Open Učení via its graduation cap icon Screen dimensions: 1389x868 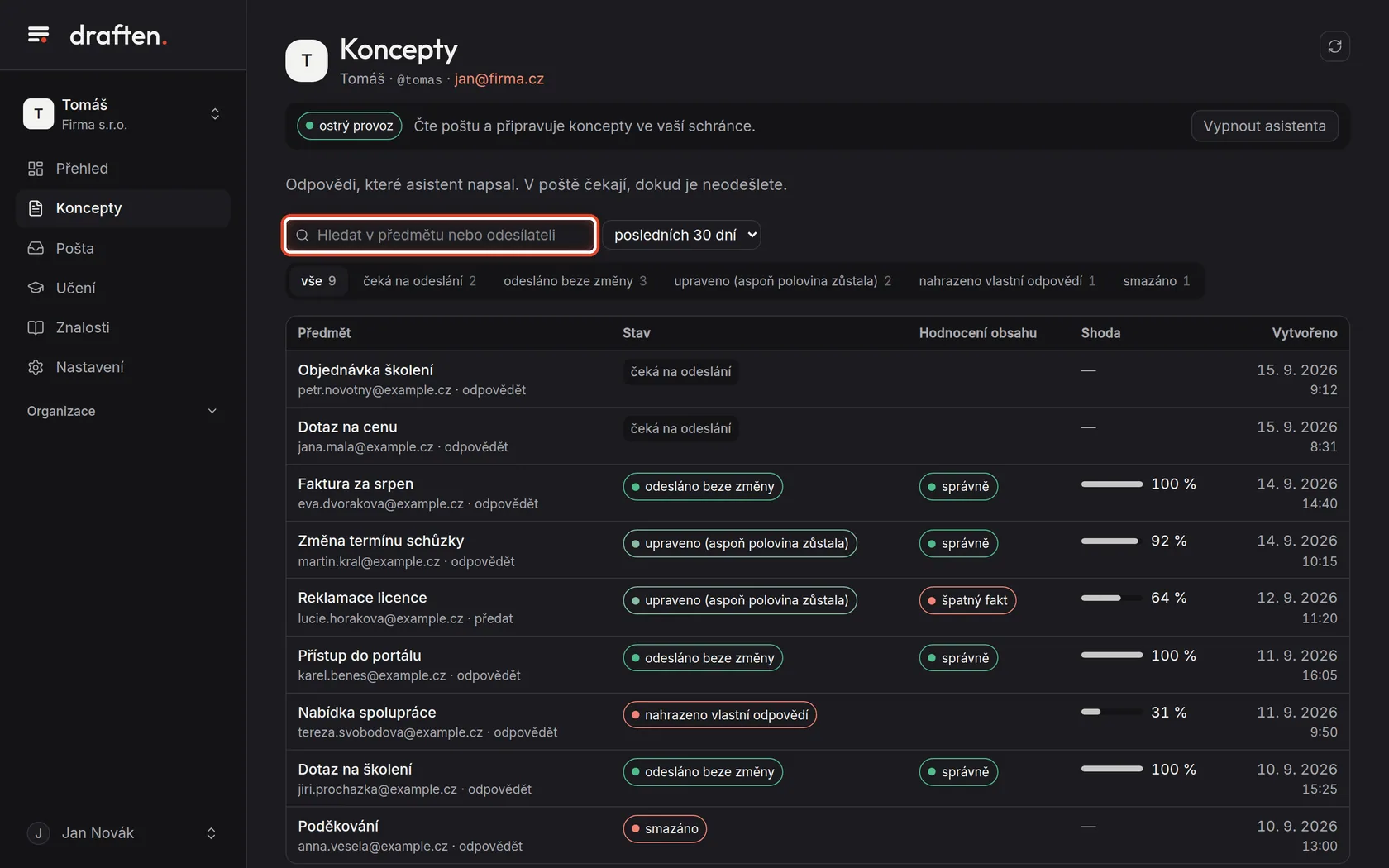[x=36, y=288]
